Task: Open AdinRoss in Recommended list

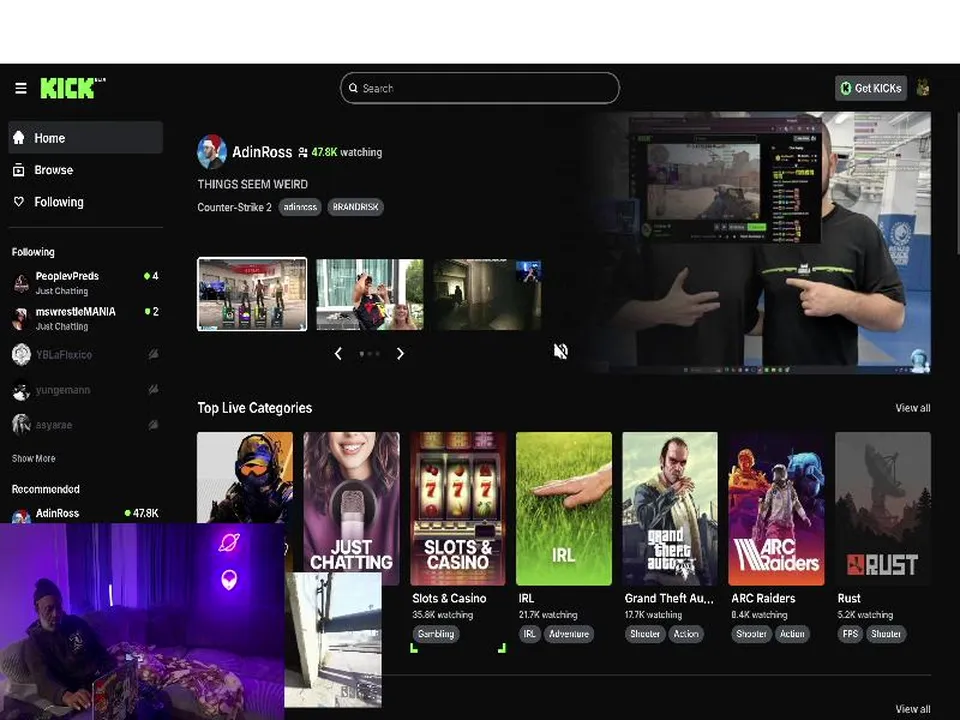Action: [86, 513]
